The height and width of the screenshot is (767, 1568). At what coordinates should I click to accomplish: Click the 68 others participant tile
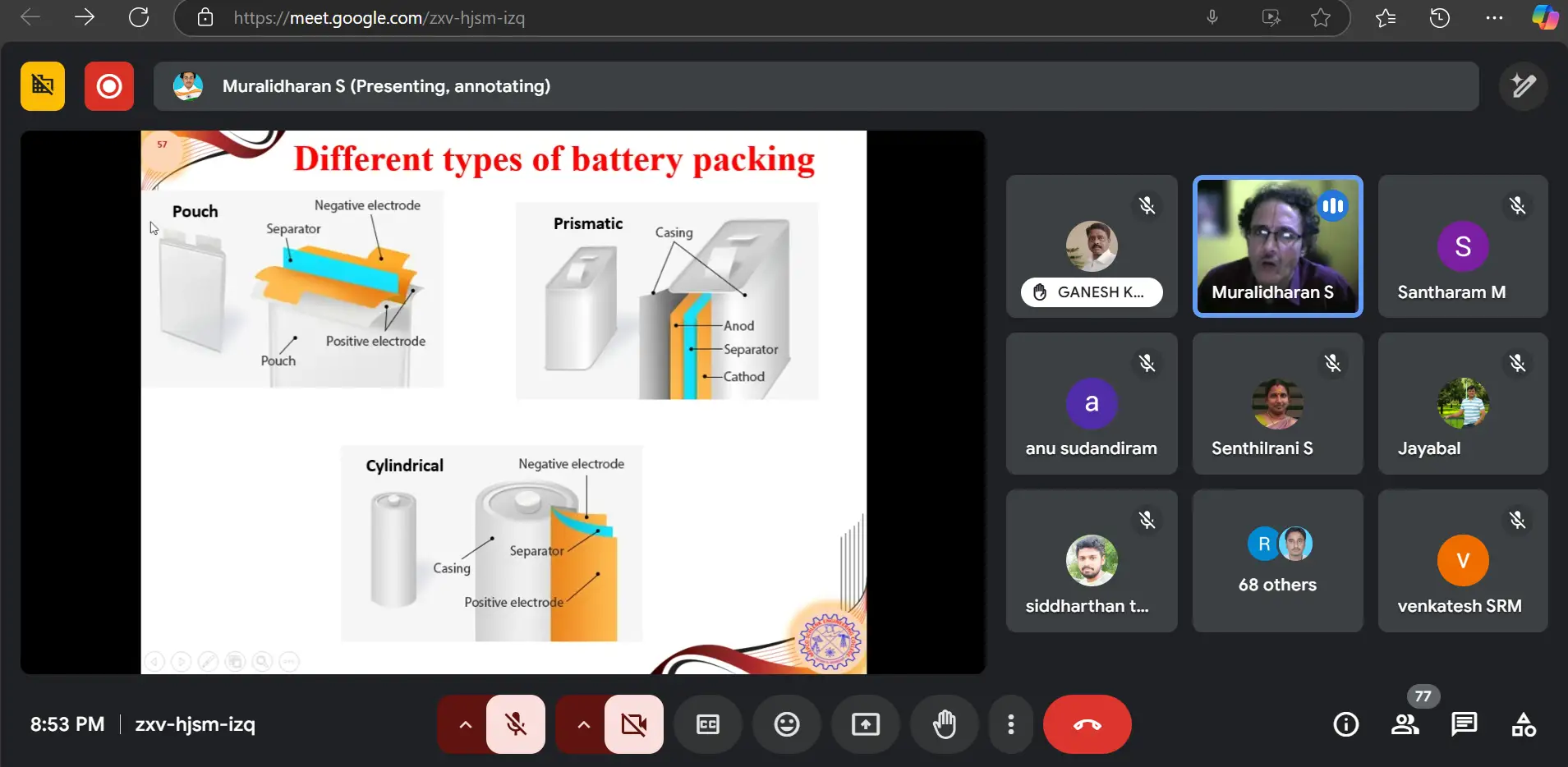(x=1277, y=561)
